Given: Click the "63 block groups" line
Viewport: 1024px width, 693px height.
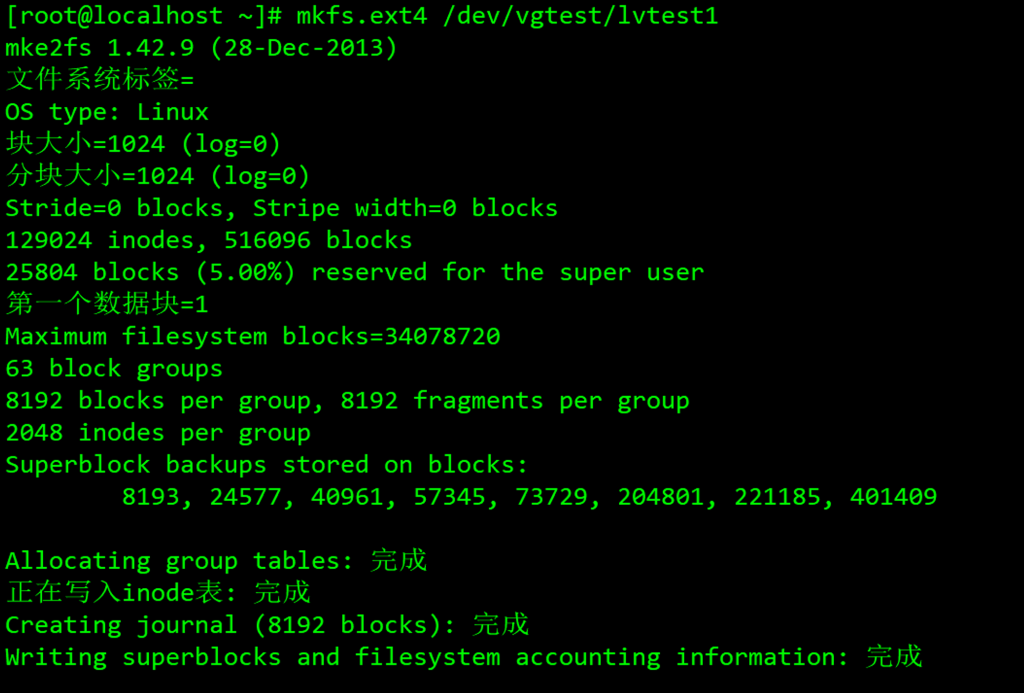Looking at the screenshot, I should click(x=114, y=368).
